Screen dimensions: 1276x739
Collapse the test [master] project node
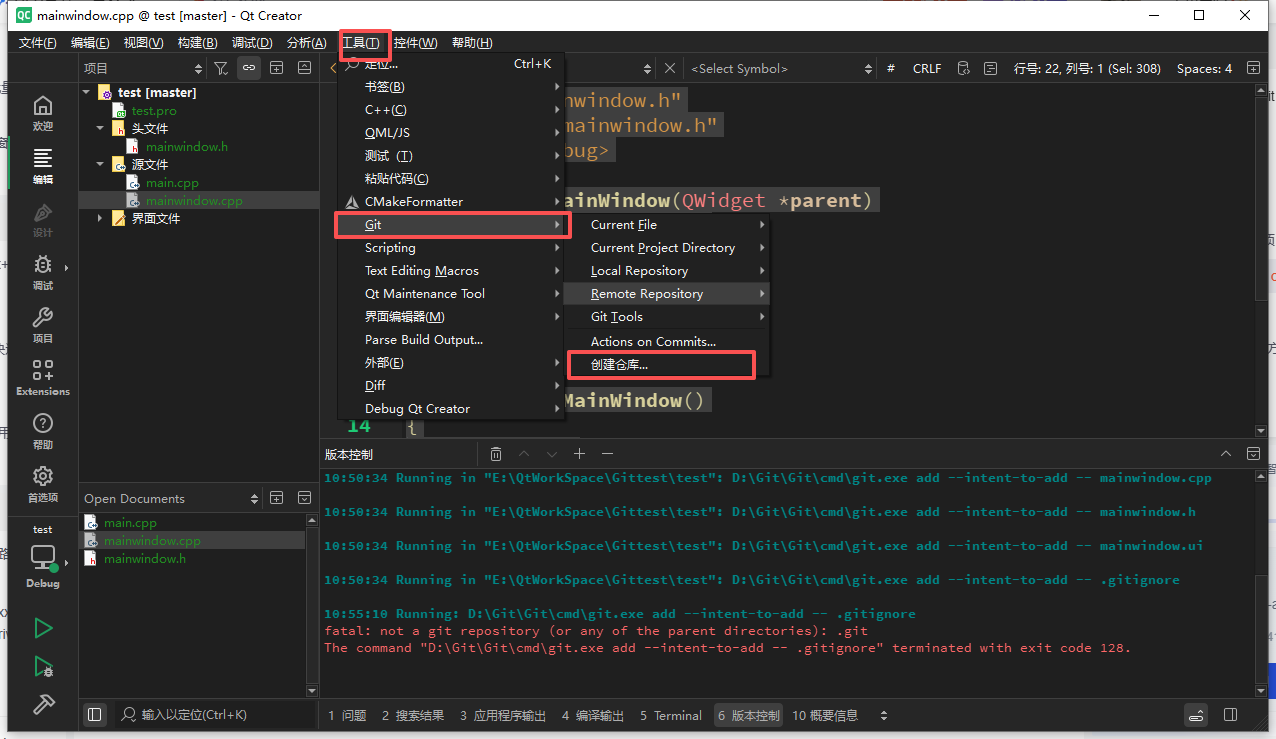point(87,92)
